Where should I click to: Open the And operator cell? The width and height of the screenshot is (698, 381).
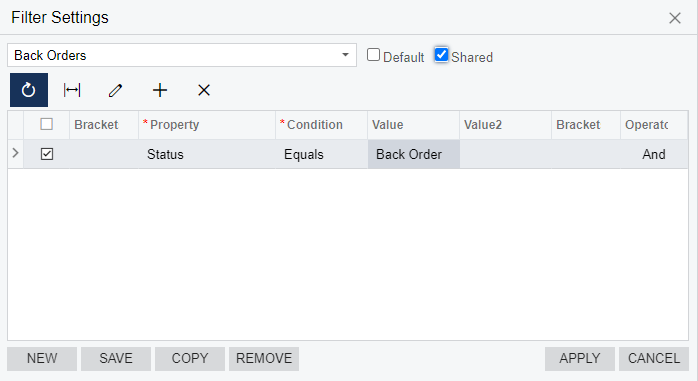pos(654,154)
